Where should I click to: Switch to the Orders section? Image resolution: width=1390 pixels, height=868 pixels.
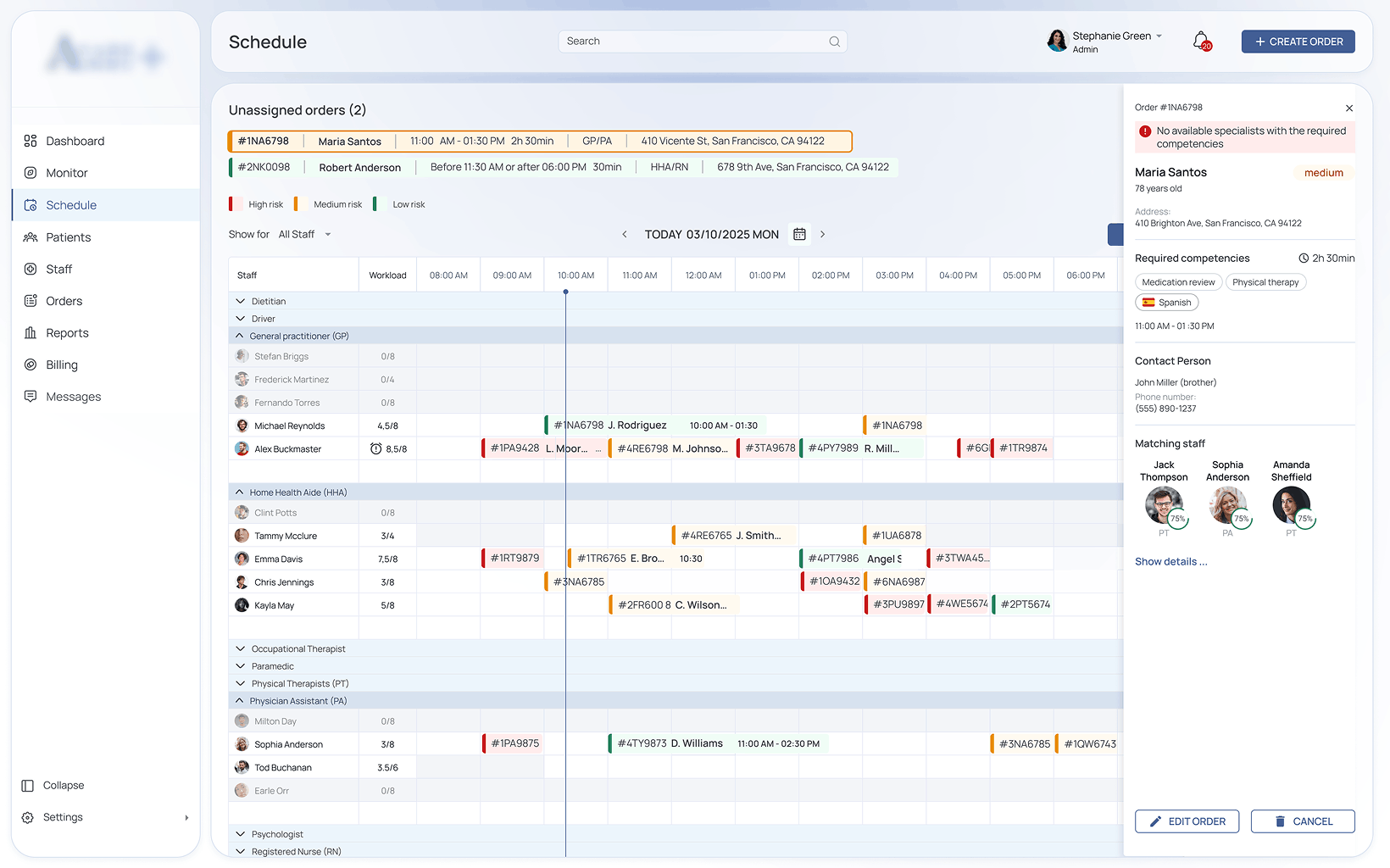click(64, 301)
